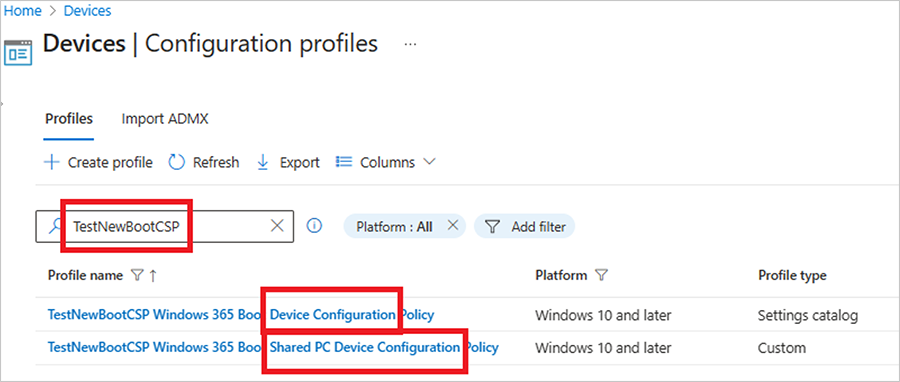Open TestNewBootCSP Boot Device Configuration Policy
Viewport: 900px width, 382px height.
[240, 314]
